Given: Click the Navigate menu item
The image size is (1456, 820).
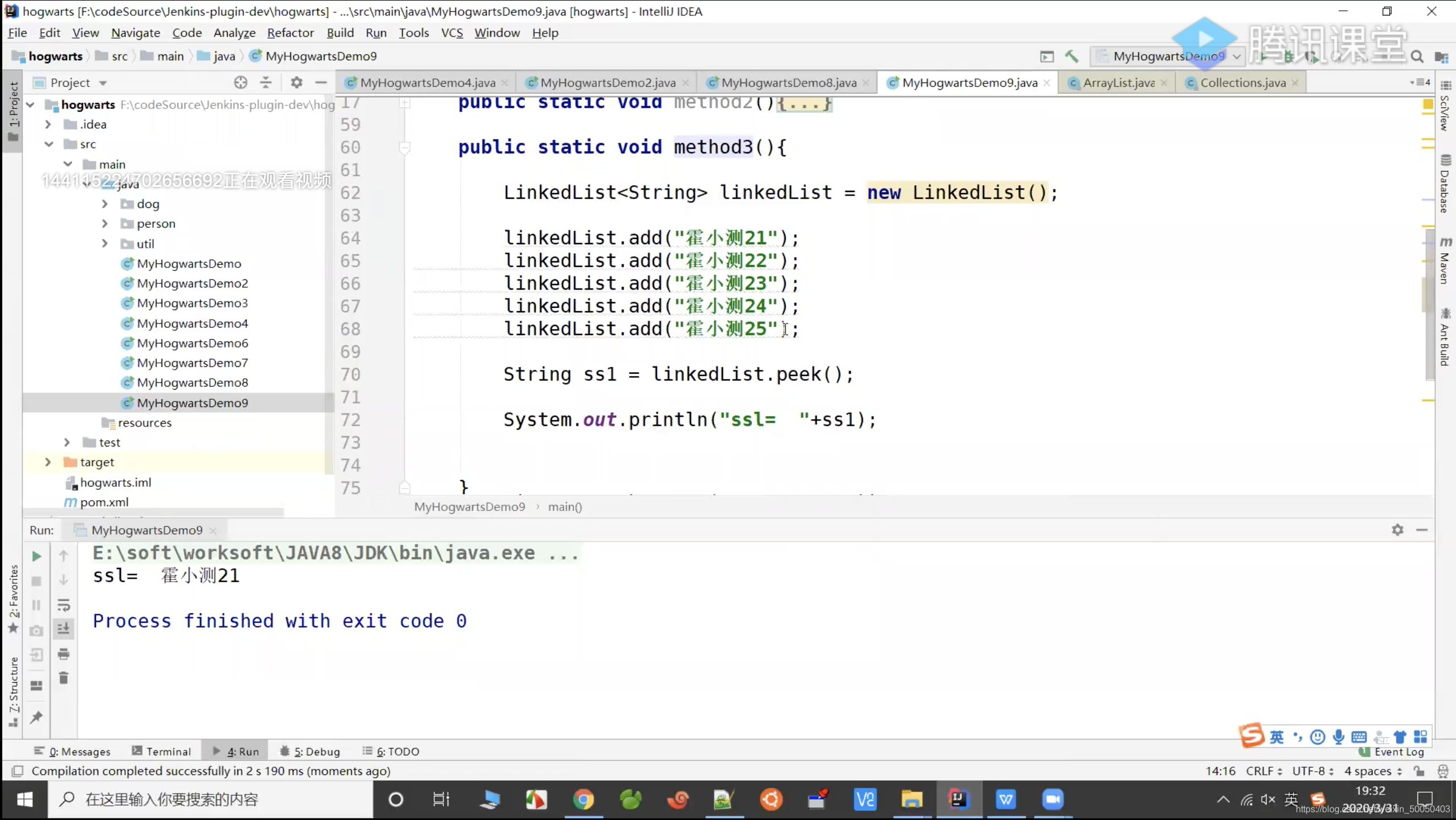Looking at the screenshot, I should (135, 33).
